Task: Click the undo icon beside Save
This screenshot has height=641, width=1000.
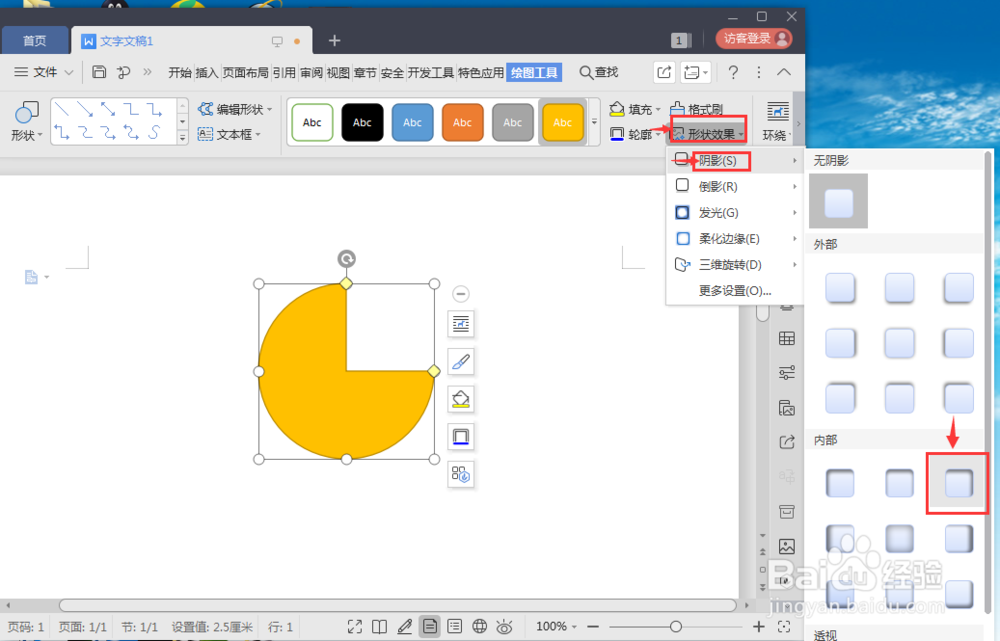Action: 123,72
